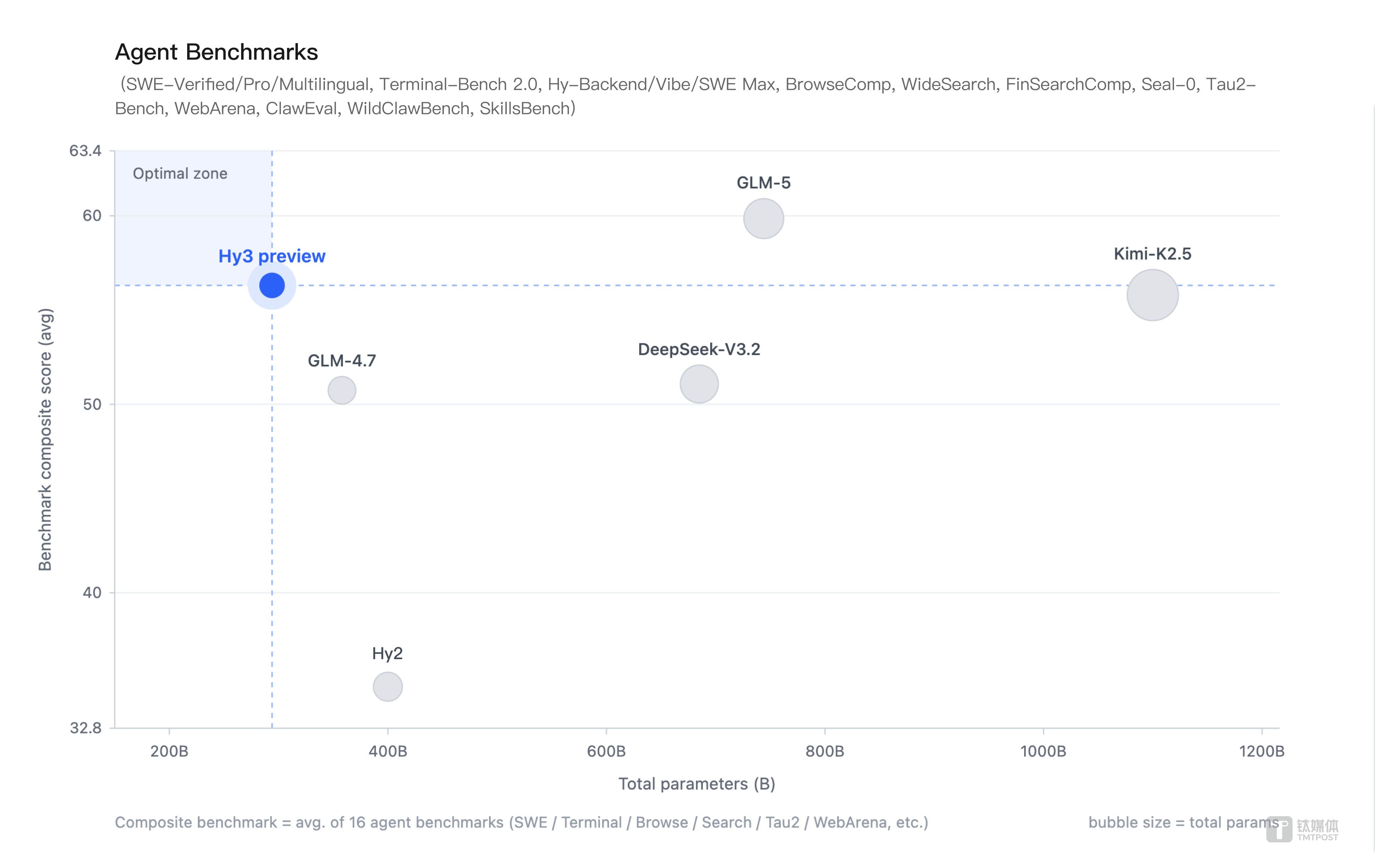Image resolution: width=1375 pixels, height=868 pixels.
Task: Select the GLM-5 data bubble
Action: (x=763, y=219)
